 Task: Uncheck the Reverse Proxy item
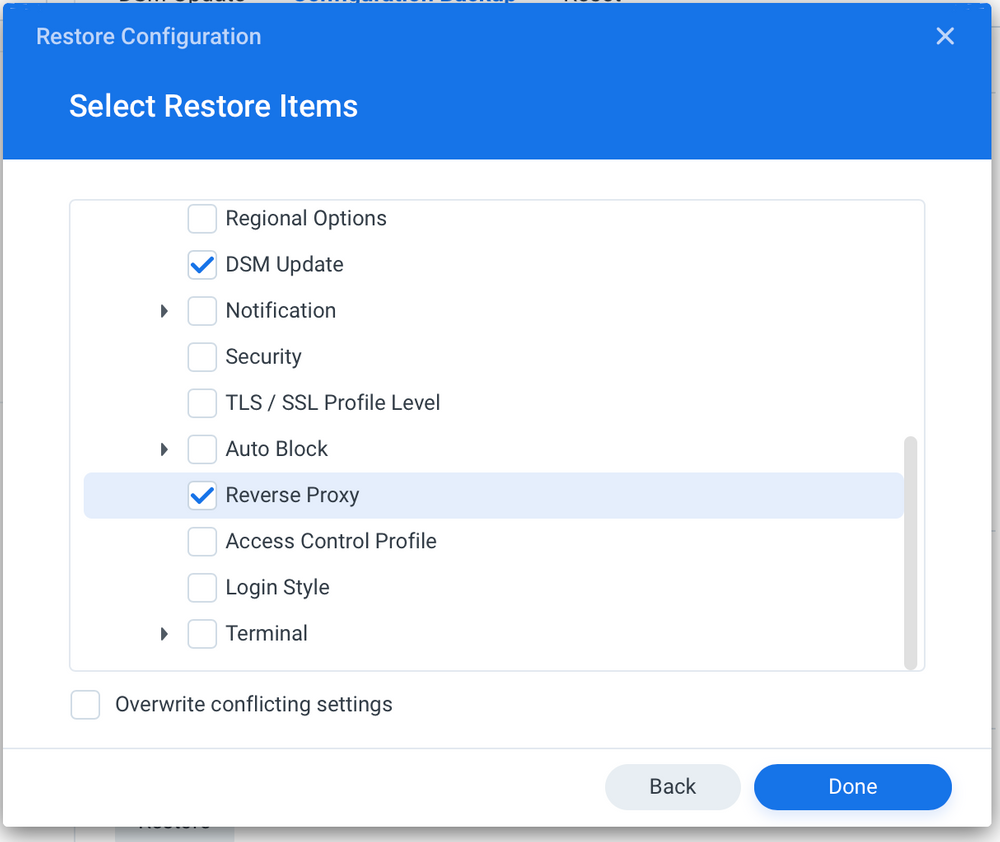pos(202,495)
